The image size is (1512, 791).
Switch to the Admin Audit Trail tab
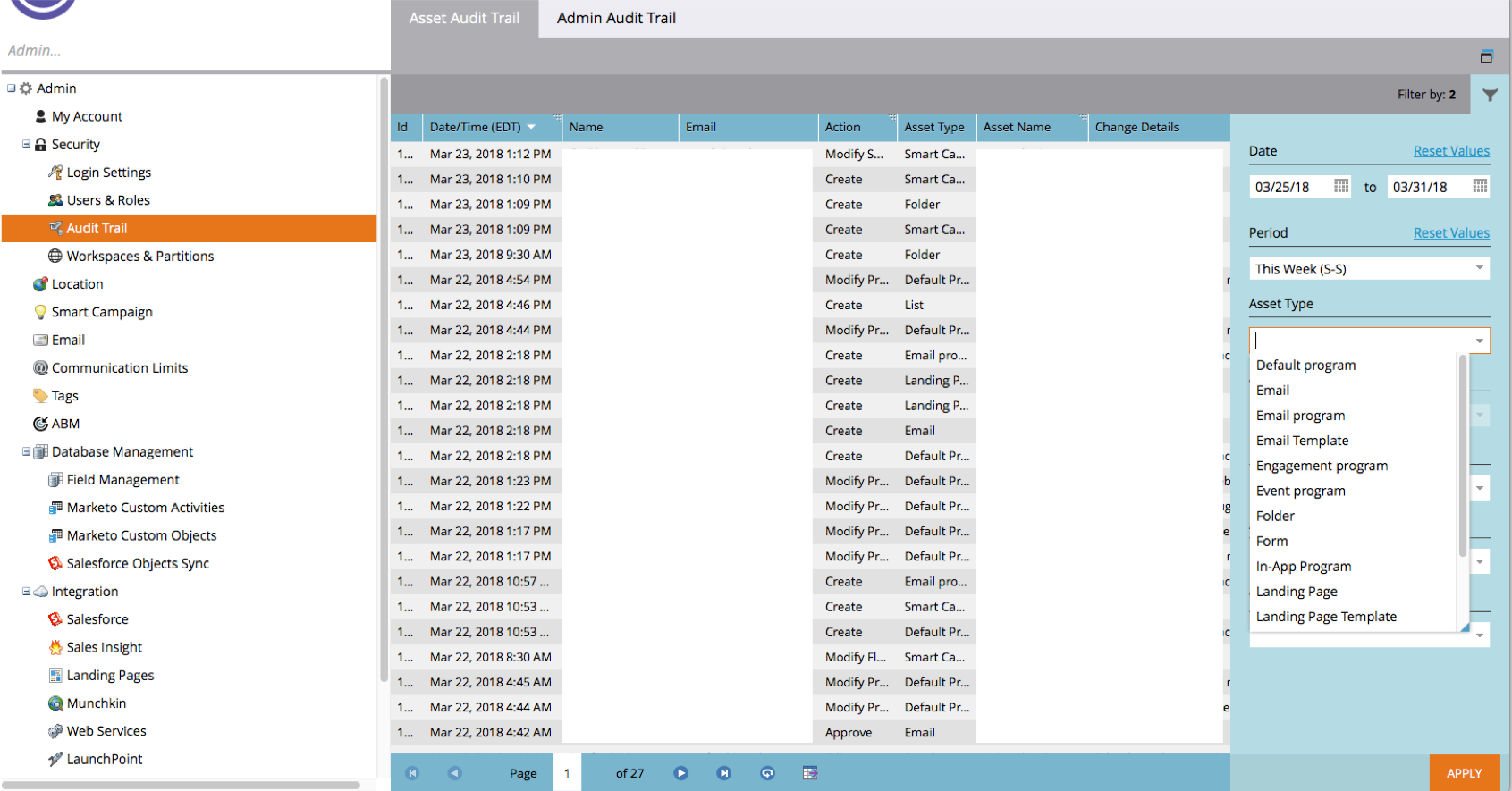[x=616, y=18]
